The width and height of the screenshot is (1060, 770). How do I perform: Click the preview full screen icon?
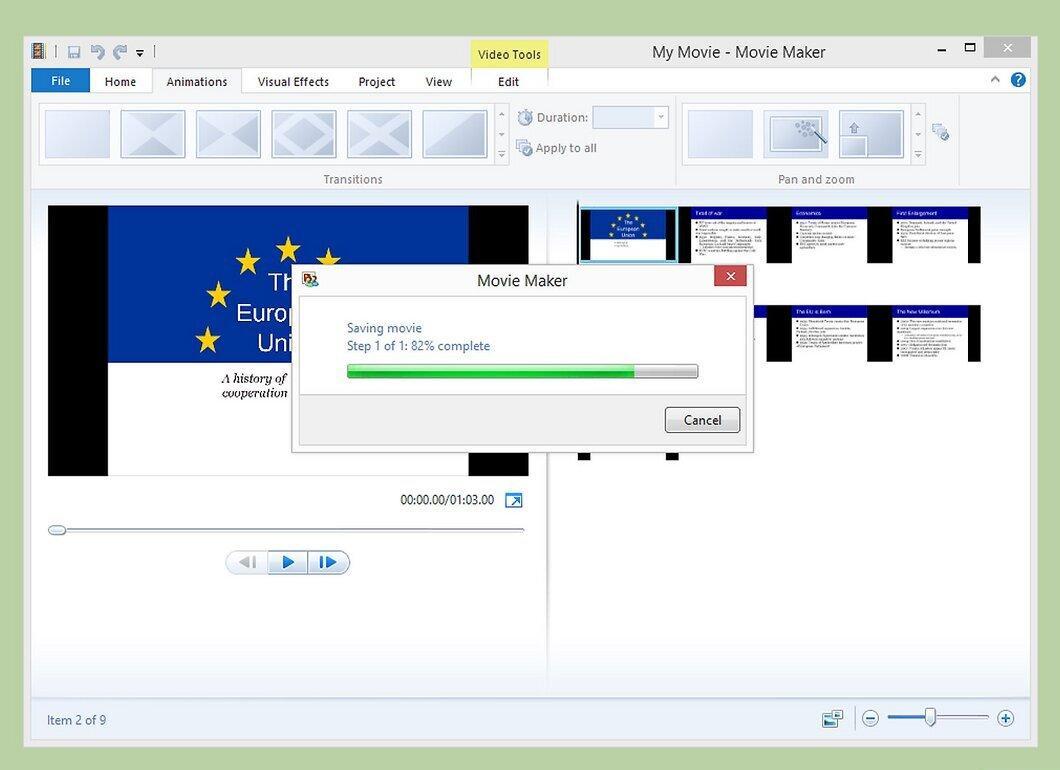pyautogui.click(x=514, y=500)
